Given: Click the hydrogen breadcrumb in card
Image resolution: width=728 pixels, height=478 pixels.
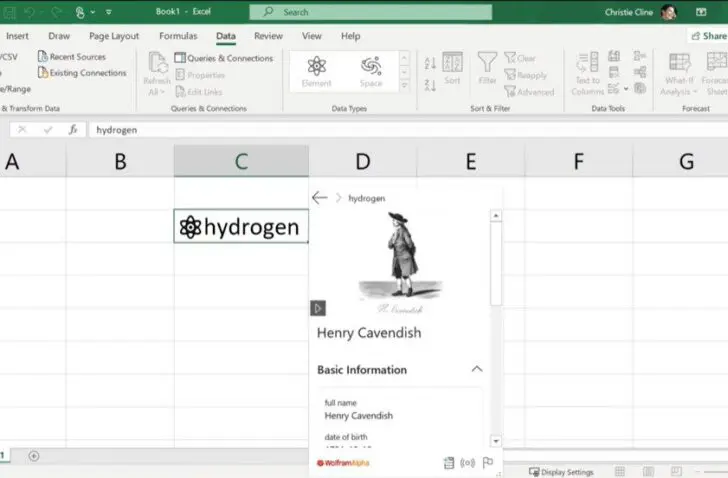Looking at the screenshot, I should pyautogui.click(x=366, y=198).
